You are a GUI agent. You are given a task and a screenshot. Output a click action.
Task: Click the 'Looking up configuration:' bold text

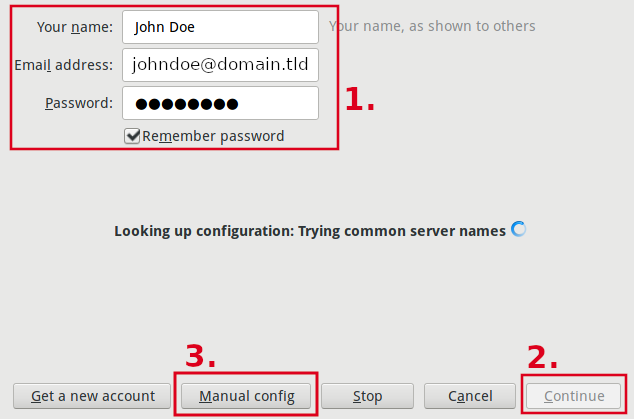[204, 231]
